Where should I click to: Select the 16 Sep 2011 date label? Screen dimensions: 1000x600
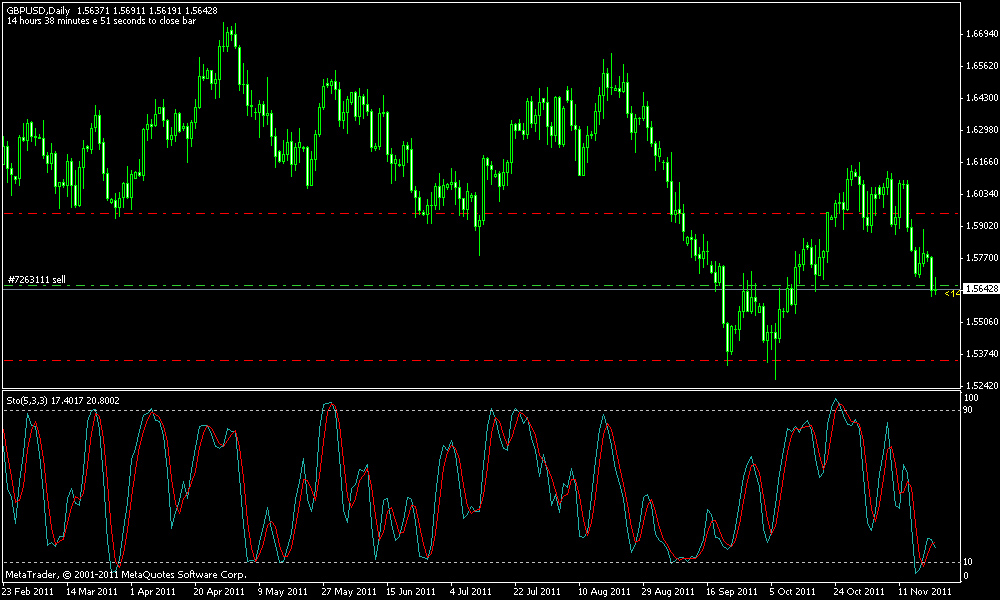pyautogui.click(x=730, y=591)
